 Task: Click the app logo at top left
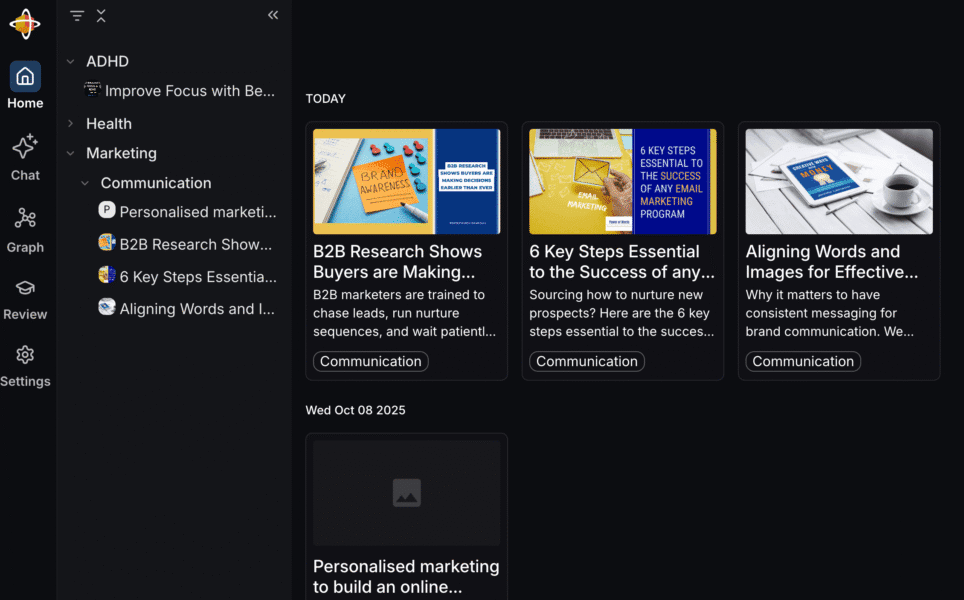coord(25,24)
